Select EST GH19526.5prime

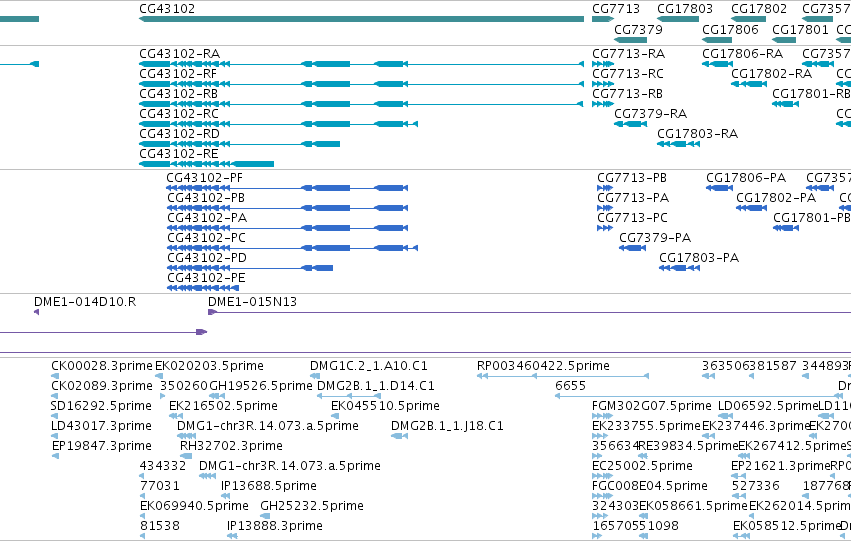coord(261,386)
